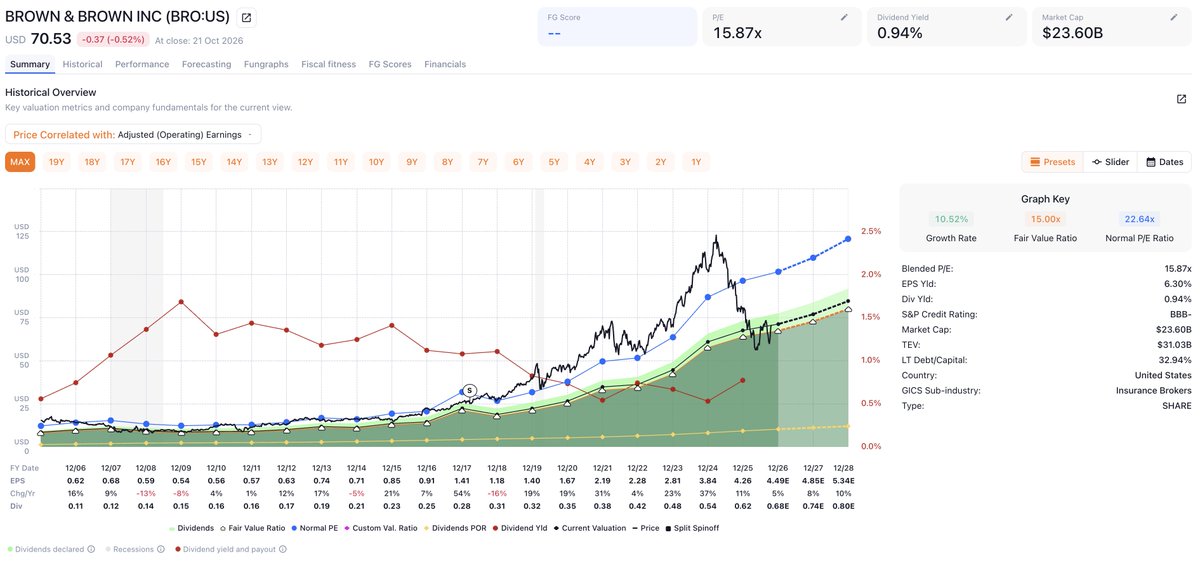Click the pencil edit icon on Market Cap card
Screen dimensions: 1200x570
click(x=1174, y=17)
